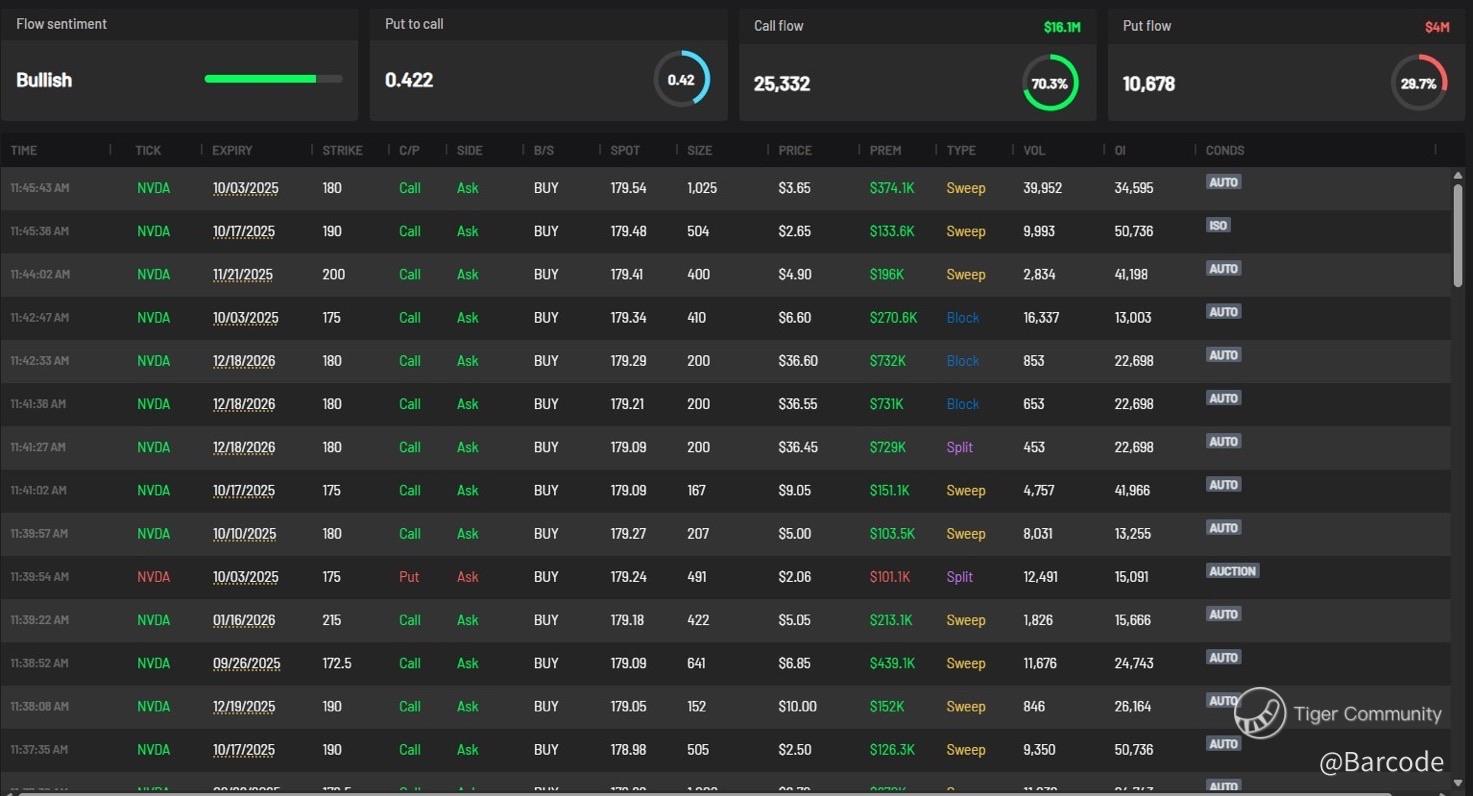This screenshot has height=796, width=1473.
Task: Select the 29.7% put flow ring gauge
Action: click(1419, 83)
